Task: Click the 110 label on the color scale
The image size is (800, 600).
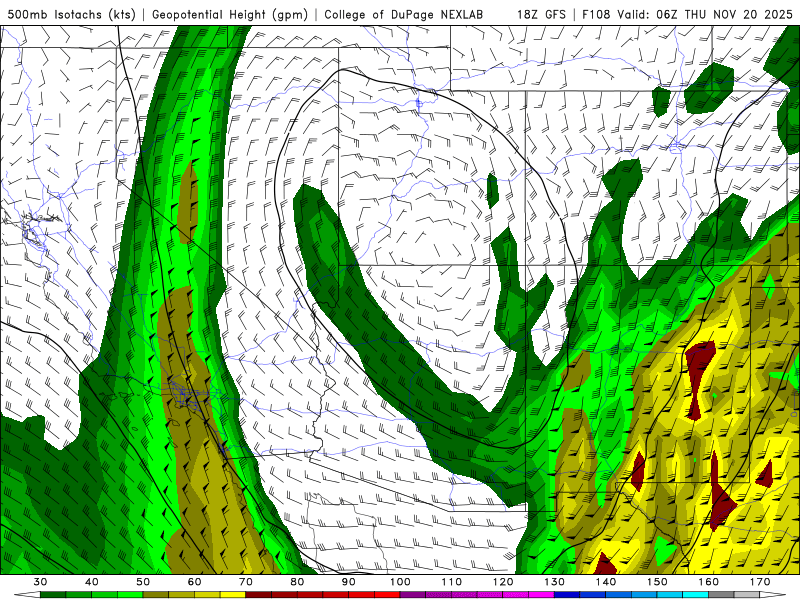Action: 452,582
